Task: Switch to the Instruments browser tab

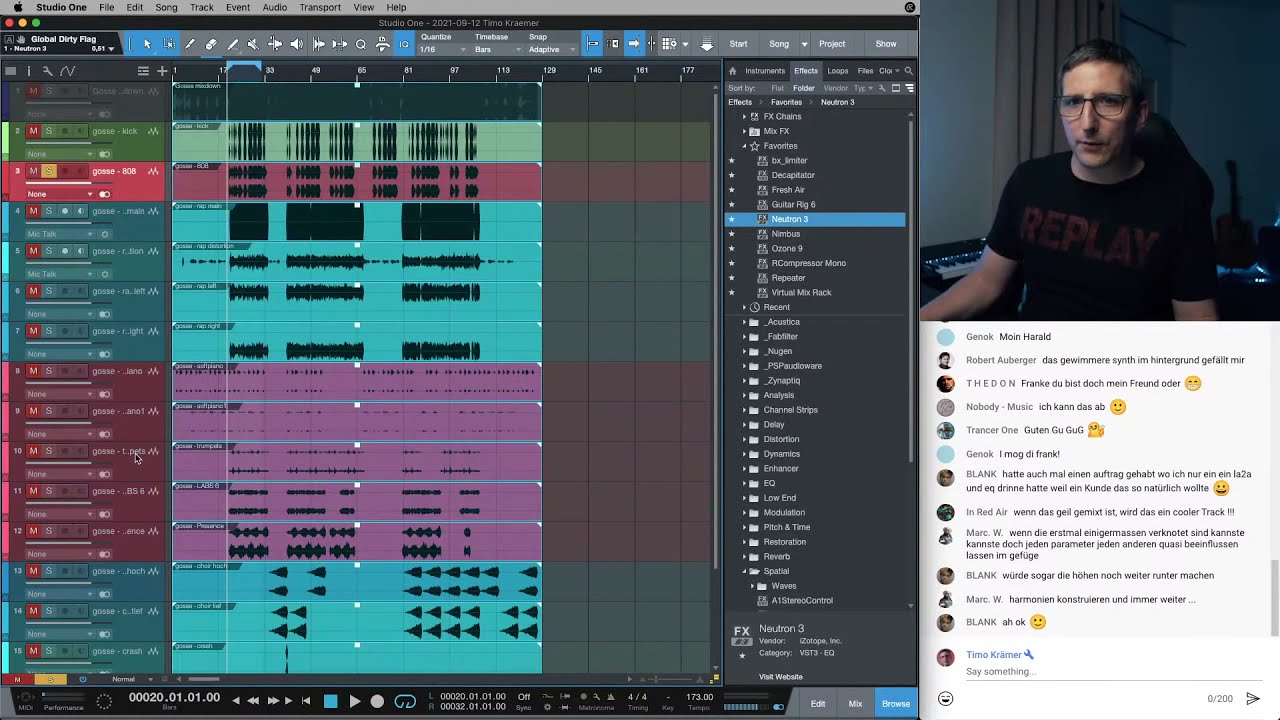Action: [765, 71]
